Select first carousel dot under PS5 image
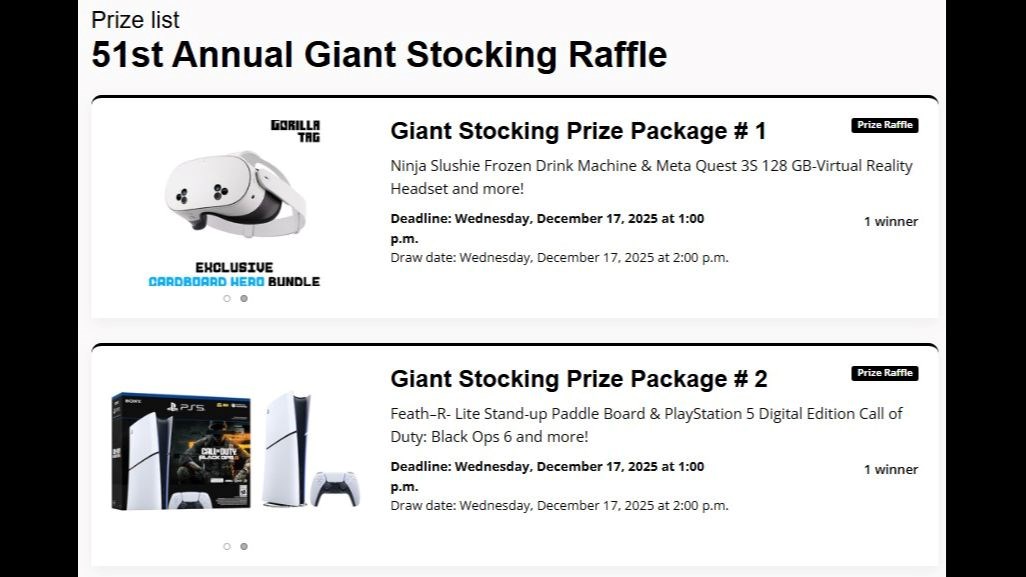 click(x=227, y=546)
